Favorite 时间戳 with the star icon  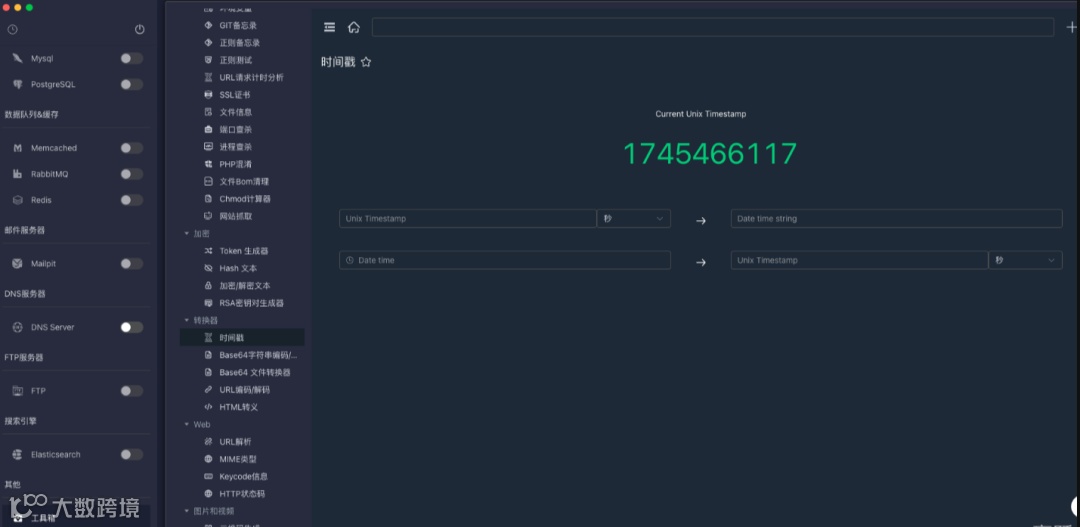pyautogui.click(x=366, y=62)
